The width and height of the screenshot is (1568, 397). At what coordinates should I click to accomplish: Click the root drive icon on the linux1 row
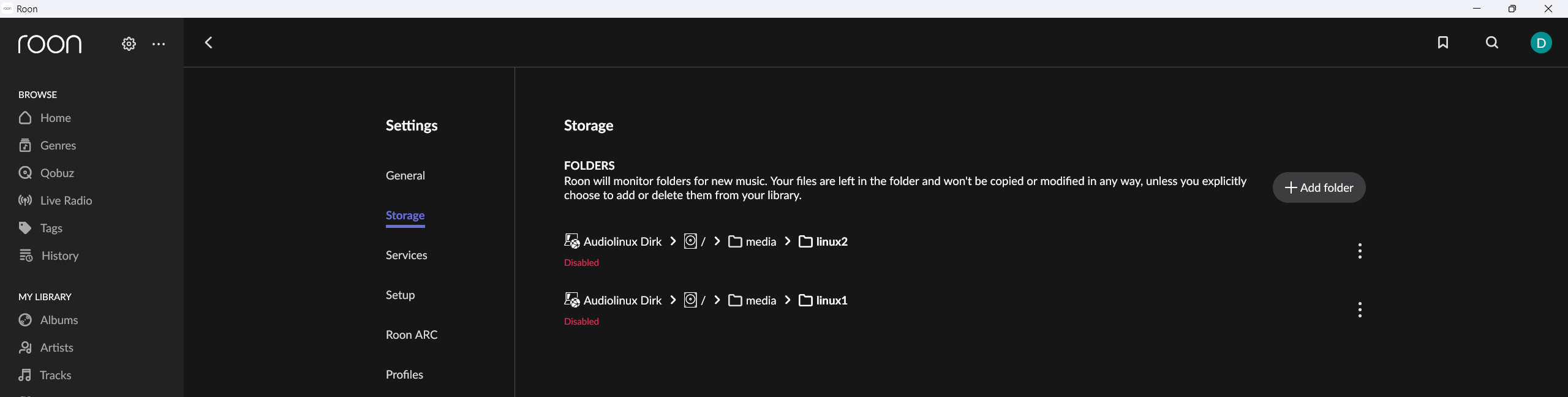pyautogui.click(x=690, y=300)
